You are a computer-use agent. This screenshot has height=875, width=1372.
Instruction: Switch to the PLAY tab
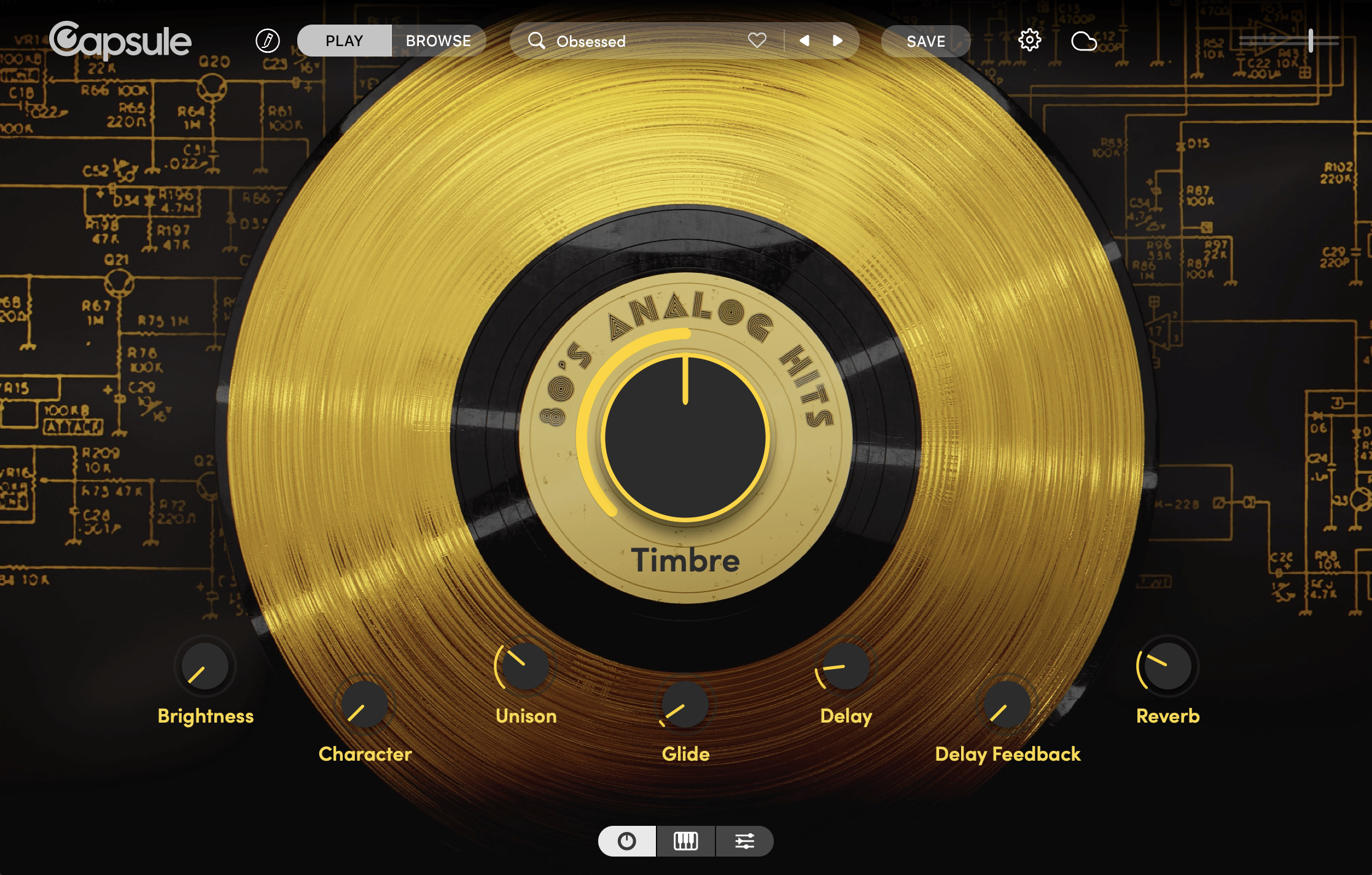click(x=344, y=41)
